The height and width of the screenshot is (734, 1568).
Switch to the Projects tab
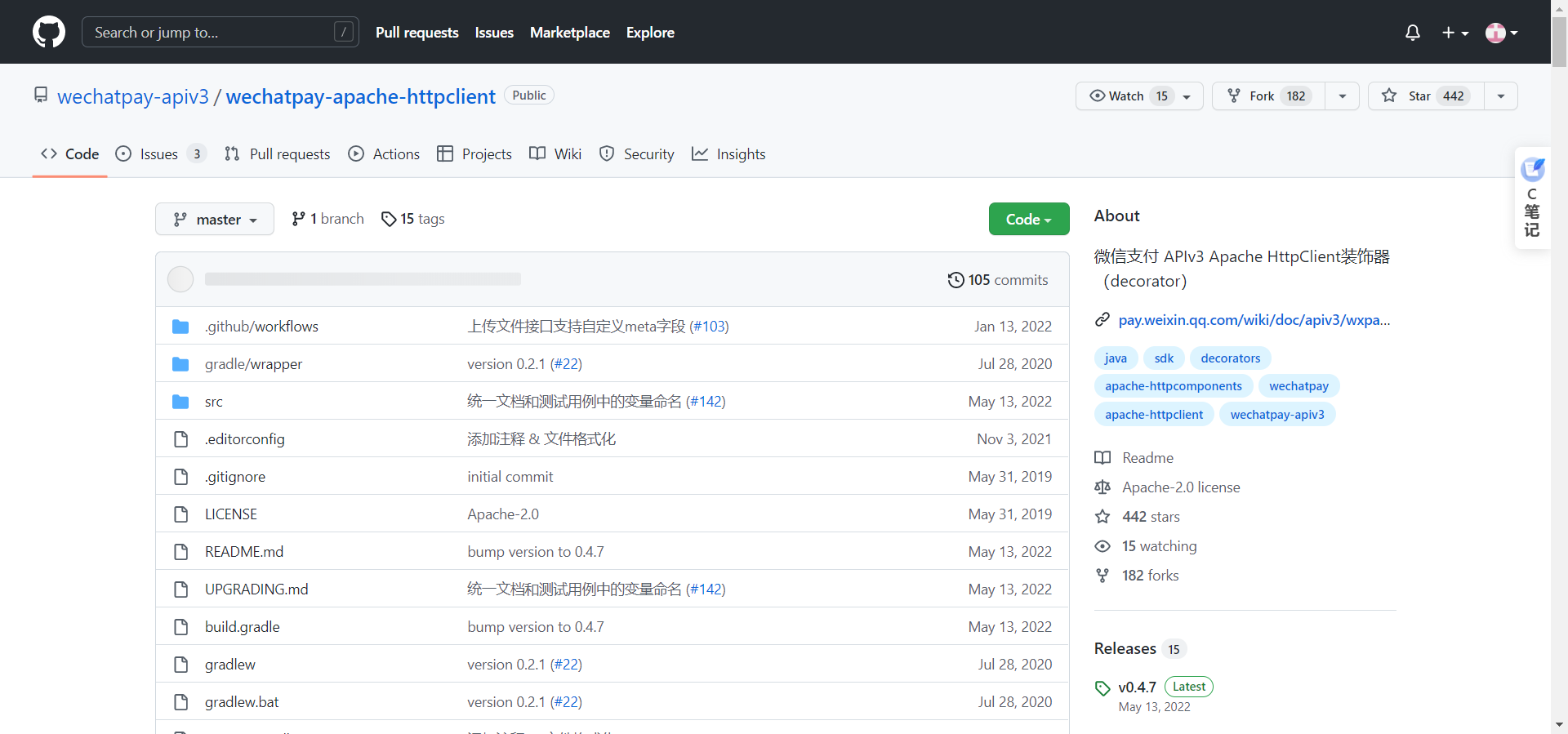(x=474, y=154)
